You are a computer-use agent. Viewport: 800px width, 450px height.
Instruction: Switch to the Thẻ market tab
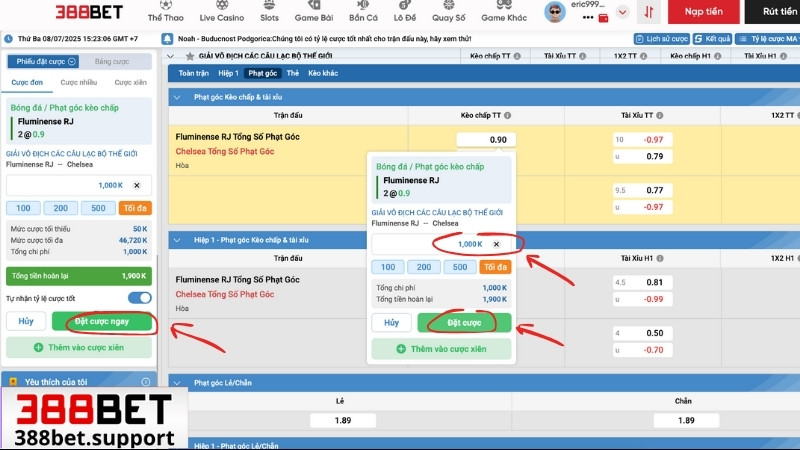(292, 73)
